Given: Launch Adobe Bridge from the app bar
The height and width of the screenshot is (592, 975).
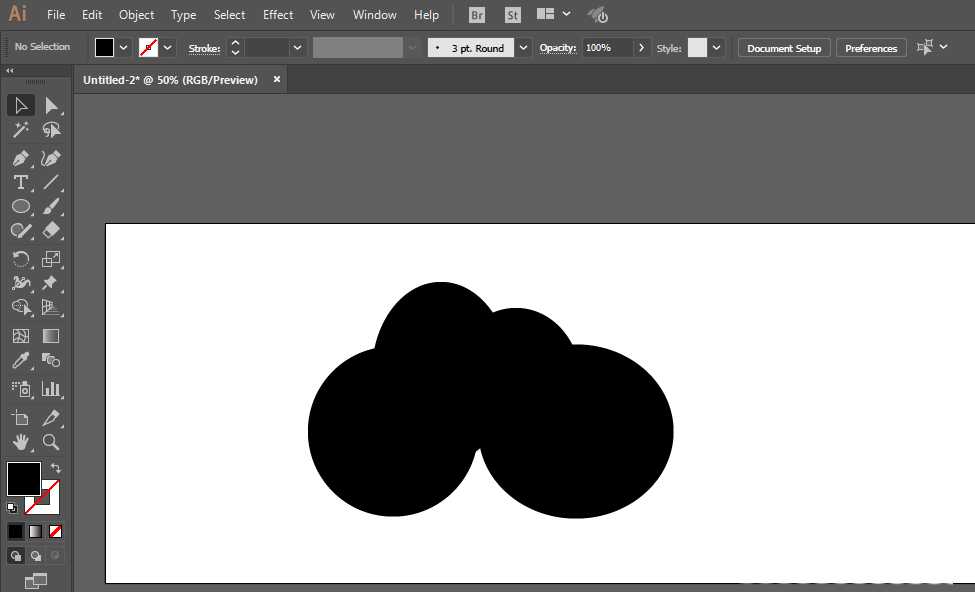Looking at the screenshot, I should 476,14.
